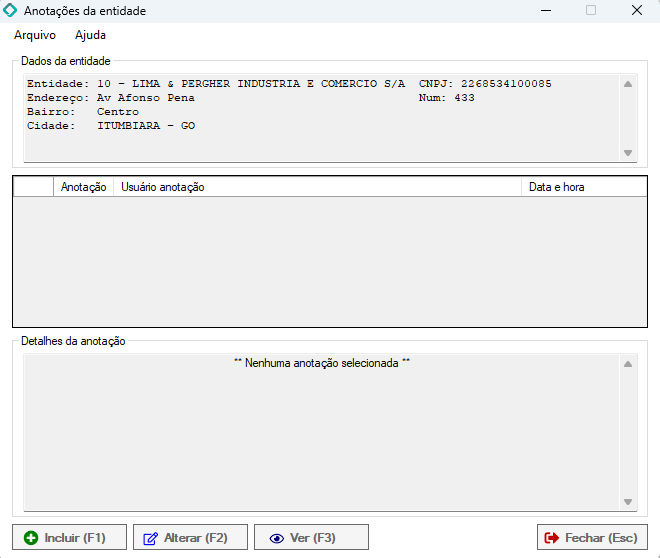Click the blank first column header of the grid
Image resolution: width=660 pixels, height=558 pixels.
pos(34,187)
